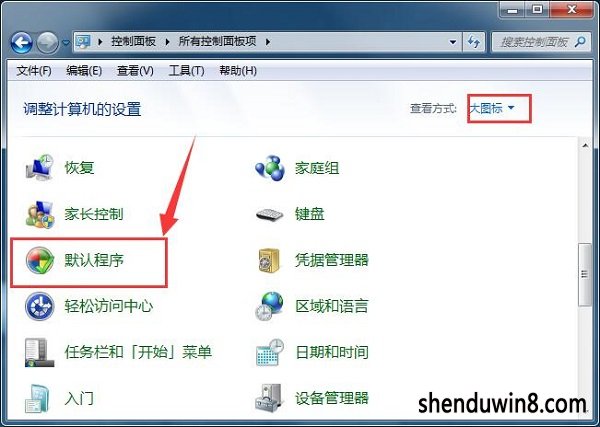Click the 日期和时间 calendar icon
The width and height of the screenshot is (600, 427).
(270, 352)
